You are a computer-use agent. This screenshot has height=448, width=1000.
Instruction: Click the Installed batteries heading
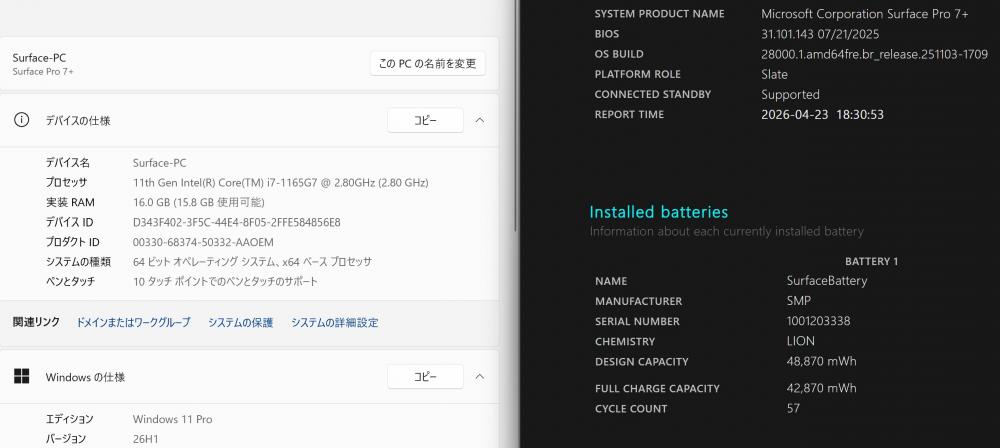[659, 212]
